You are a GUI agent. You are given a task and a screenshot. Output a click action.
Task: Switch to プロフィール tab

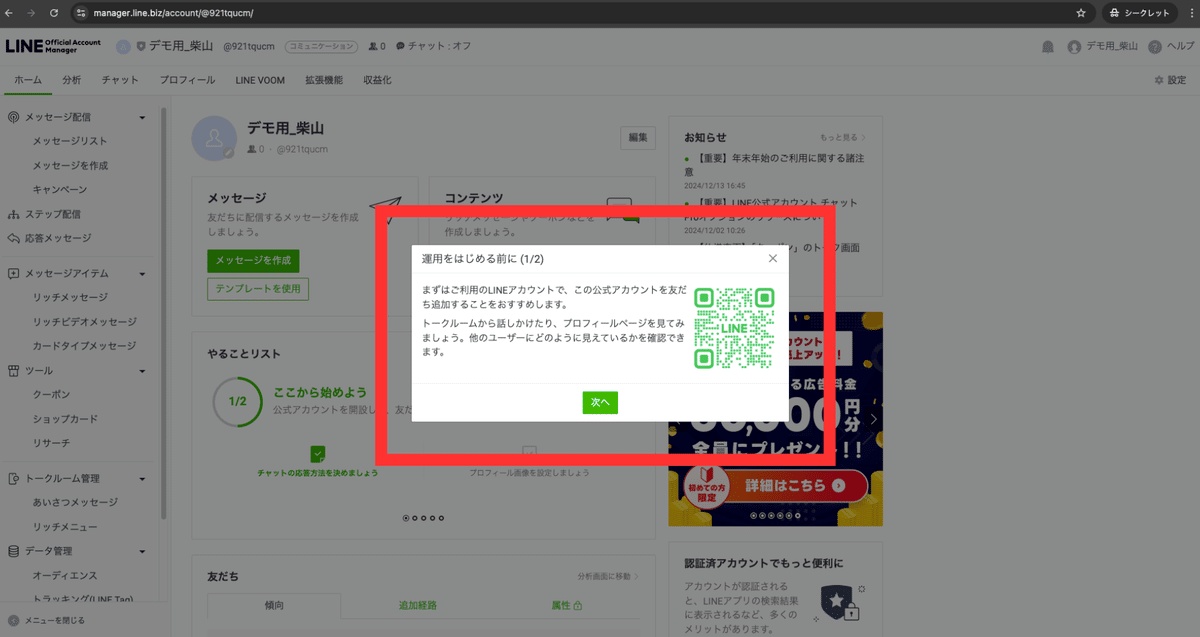[x=187, y=80]
